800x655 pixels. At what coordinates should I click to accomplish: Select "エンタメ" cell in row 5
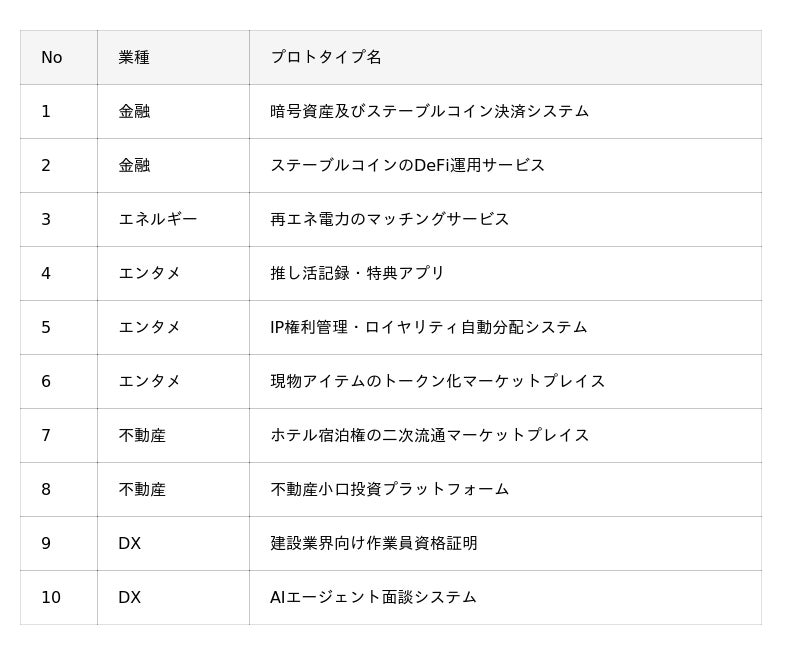coord(149,328)
